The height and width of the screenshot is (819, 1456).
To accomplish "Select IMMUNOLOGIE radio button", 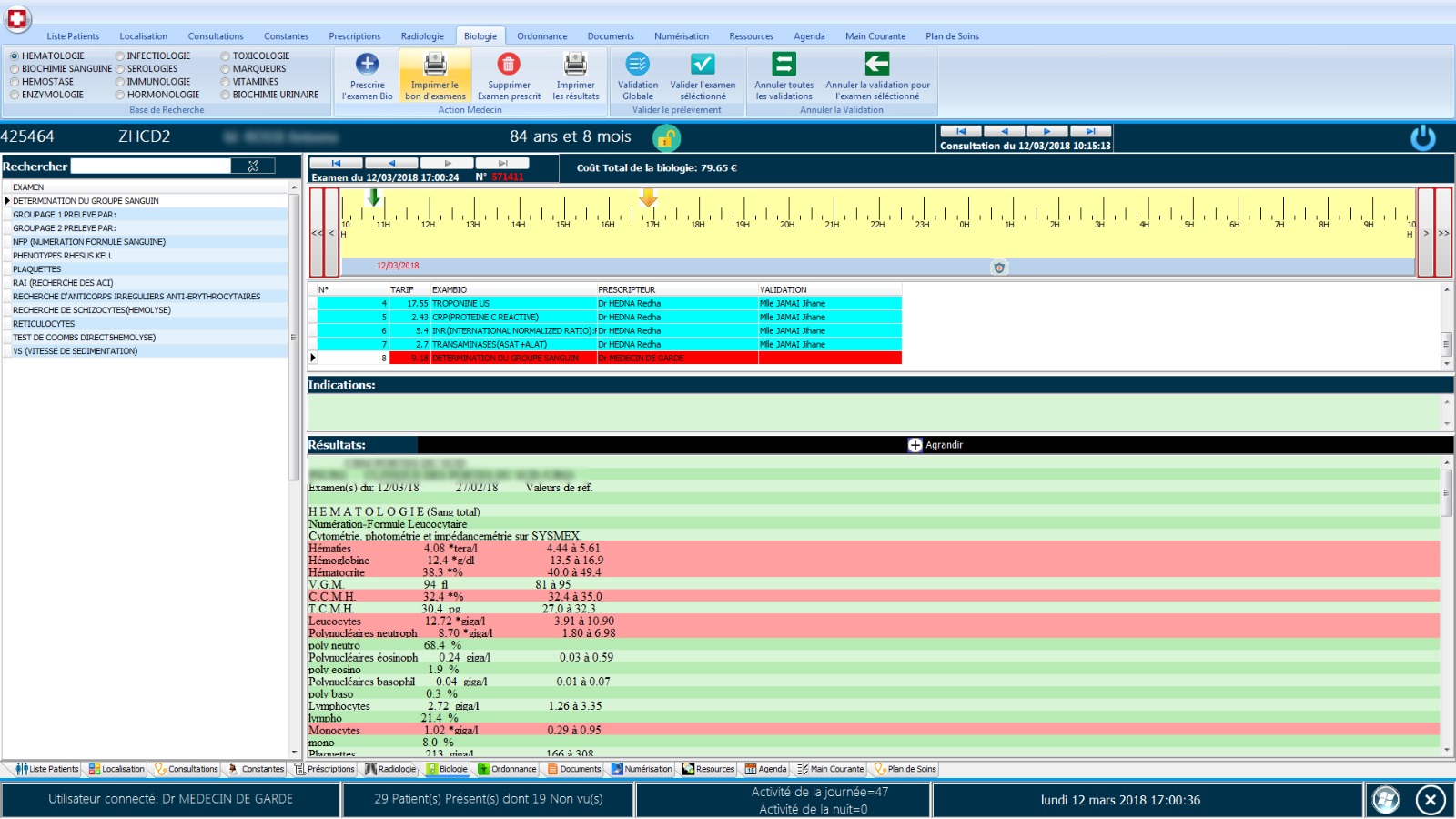I will [120, 82].
